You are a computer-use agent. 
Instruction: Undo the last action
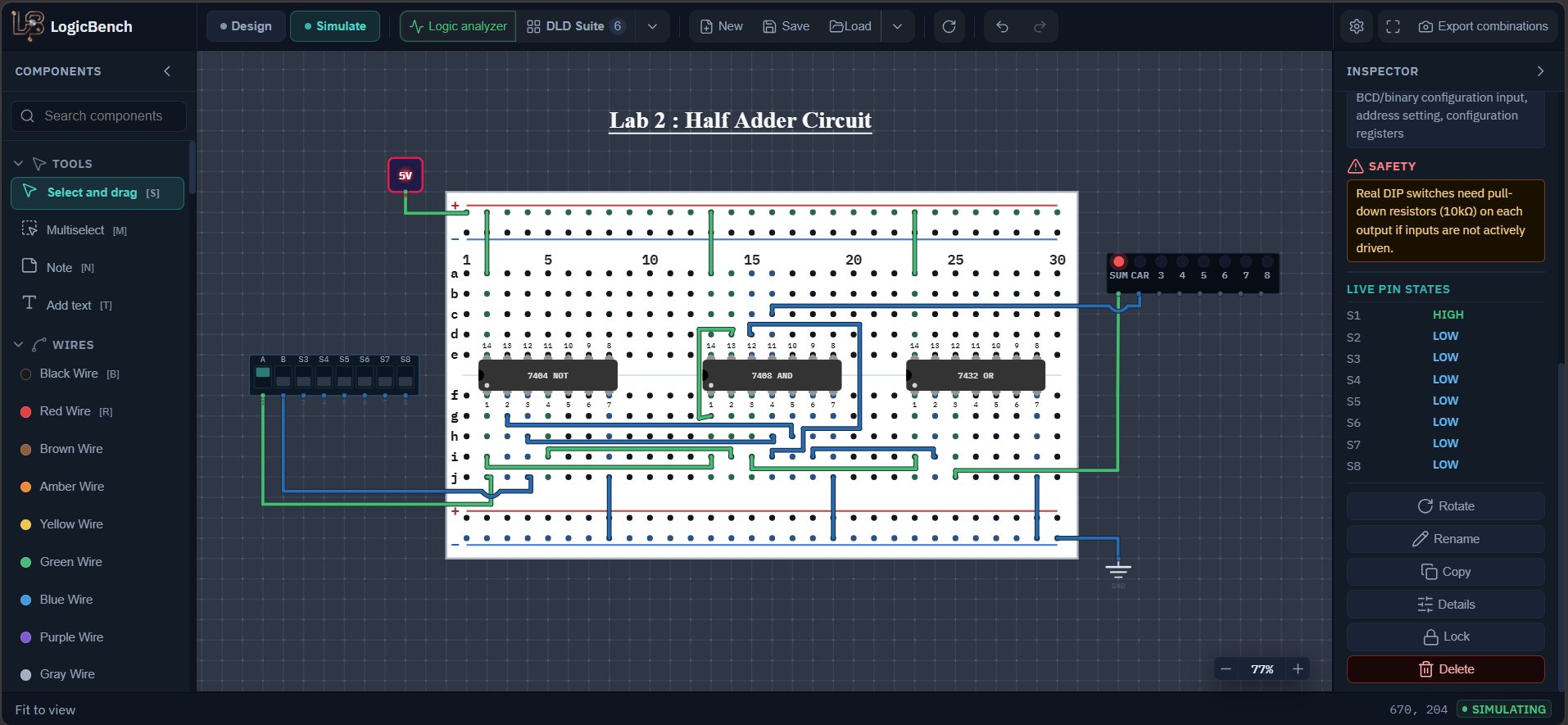1002,26
